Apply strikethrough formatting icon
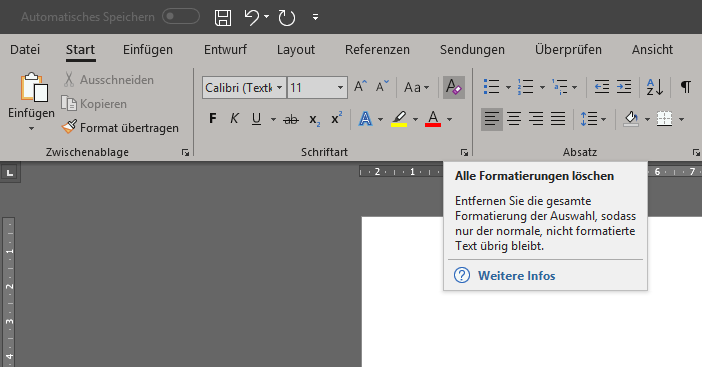Viewport: 702px width, 367px height. click(x=291, y=119)
